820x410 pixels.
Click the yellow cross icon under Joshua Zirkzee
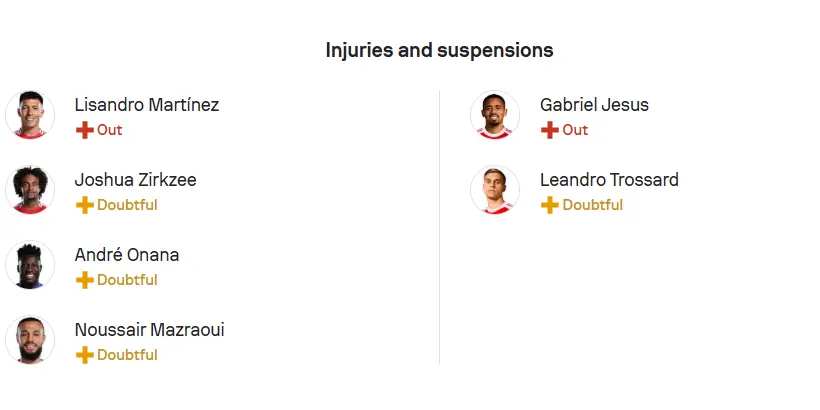pyautogui.click(x=85, y=205)
